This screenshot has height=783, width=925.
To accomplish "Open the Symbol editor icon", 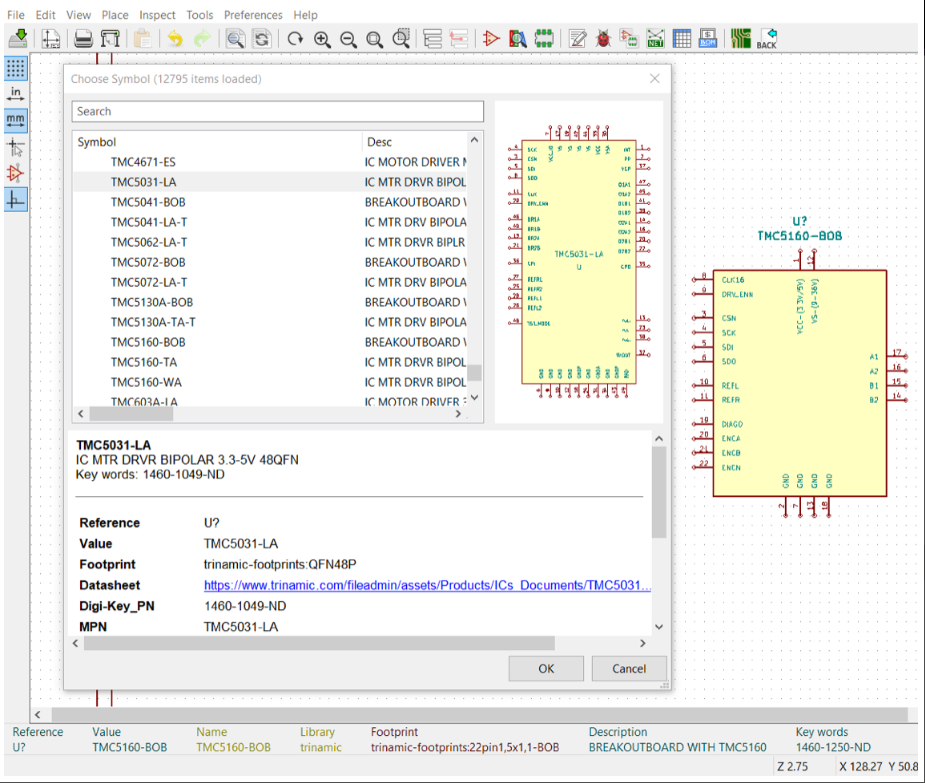I will point(490,39).
